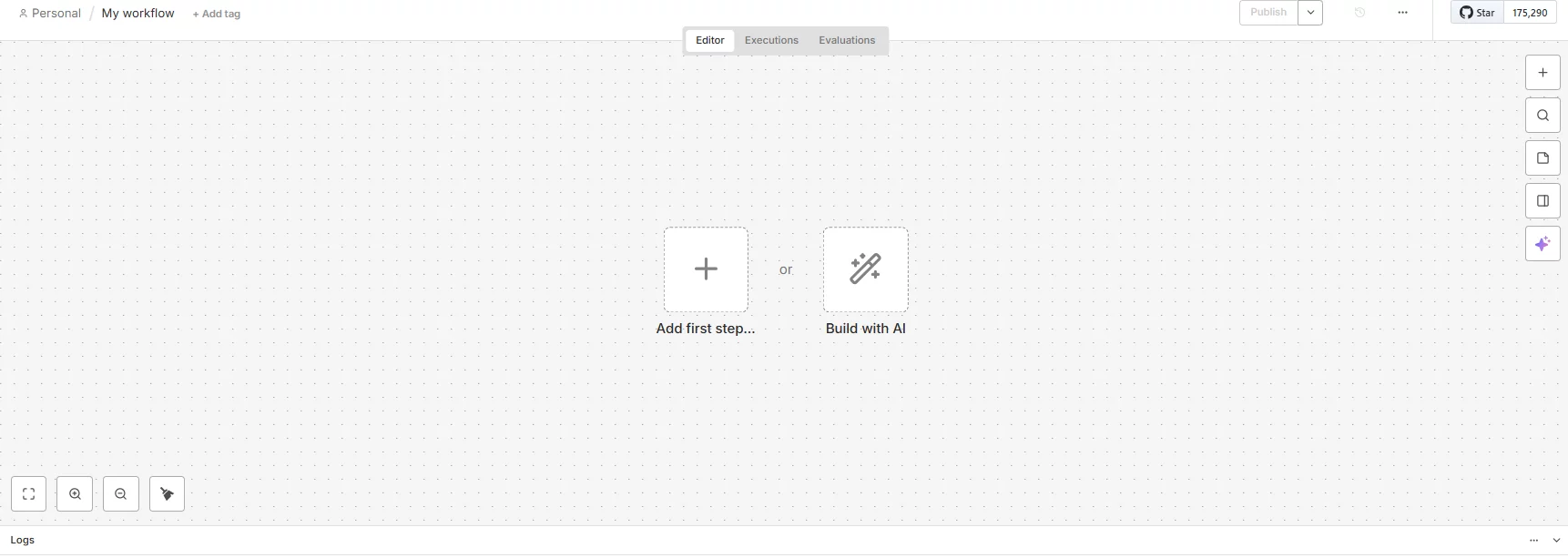Zoom in on the canvas
The height and width of the screenshot is (558, 1568).
[75, 494]
